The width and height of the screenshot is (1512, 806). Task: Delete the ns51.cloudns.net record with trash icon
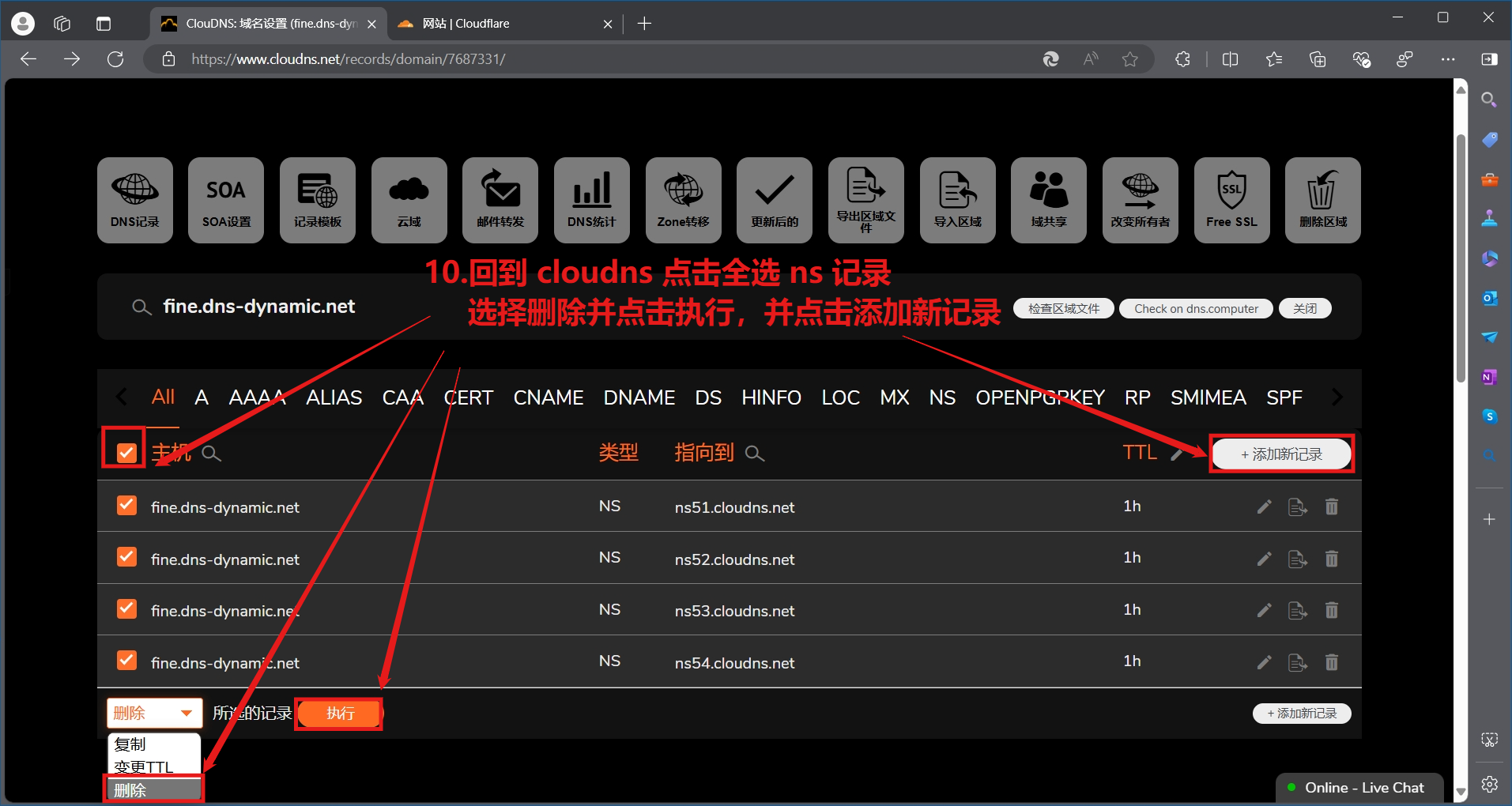1332,507
